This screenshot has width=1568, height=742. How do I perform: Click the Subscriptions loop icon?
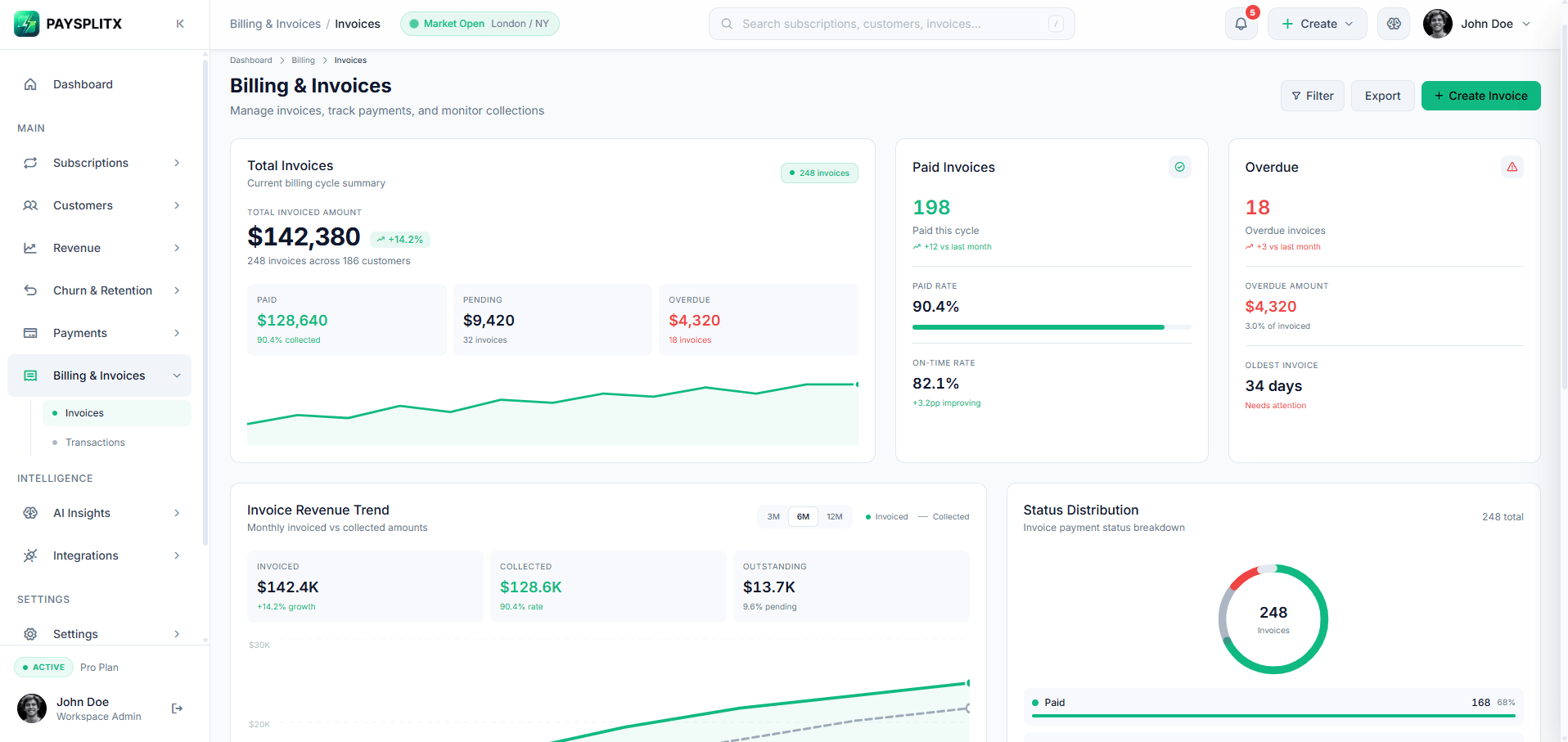pos(30,163)
